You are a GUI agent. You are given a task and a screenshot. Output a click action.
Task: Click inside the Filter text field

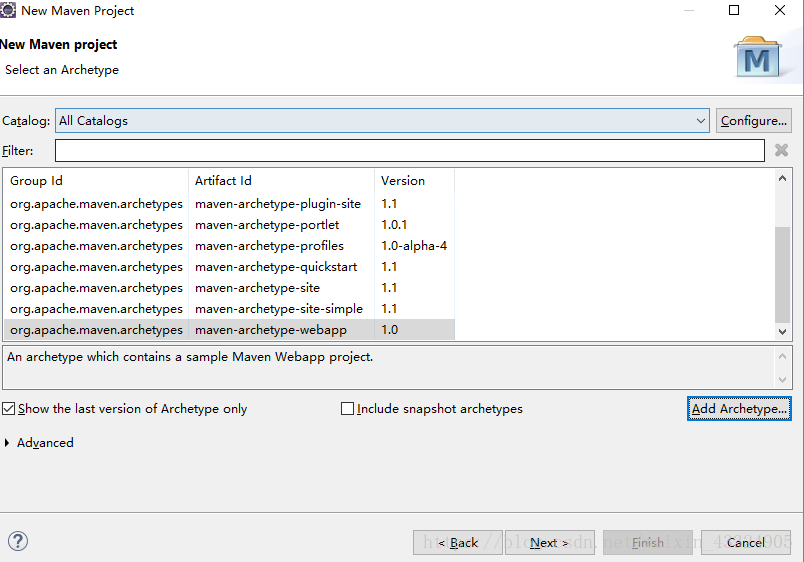coord(410,150)
